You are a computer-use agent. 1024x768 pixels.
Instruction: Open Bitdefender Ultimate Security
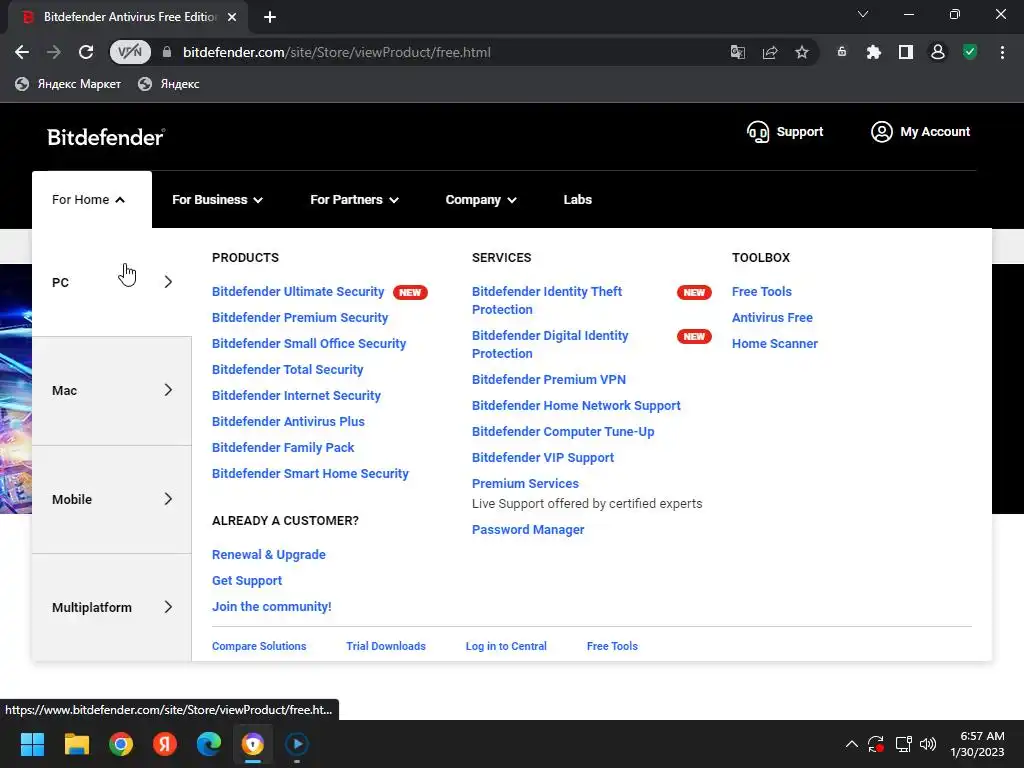(298, 292)
